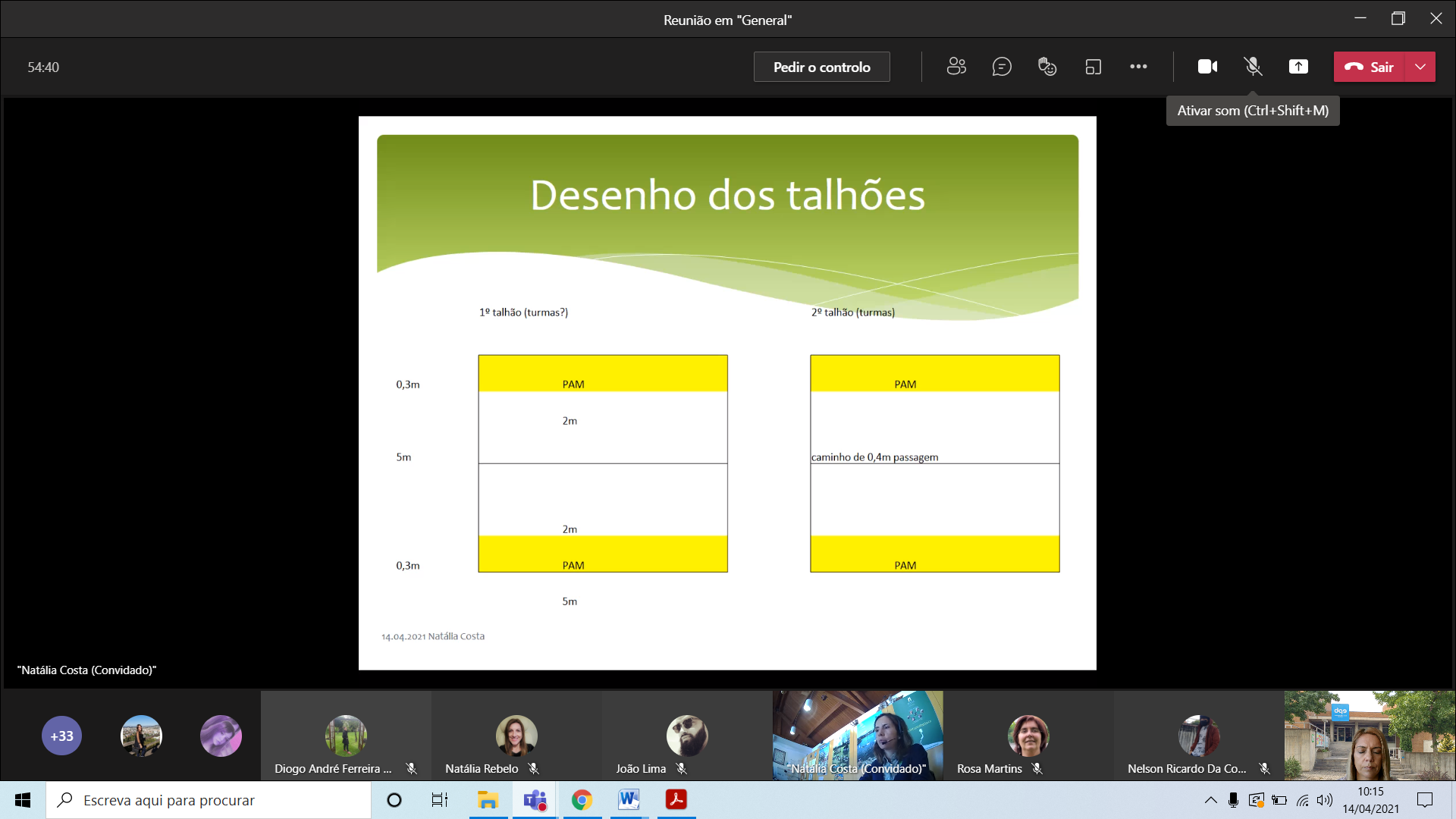Image resolution: width=1456 pixels, height=819 pixels.
Task: Click the presenter label Natália Costa (Convidado)
Action: click(x=86, y=670)
